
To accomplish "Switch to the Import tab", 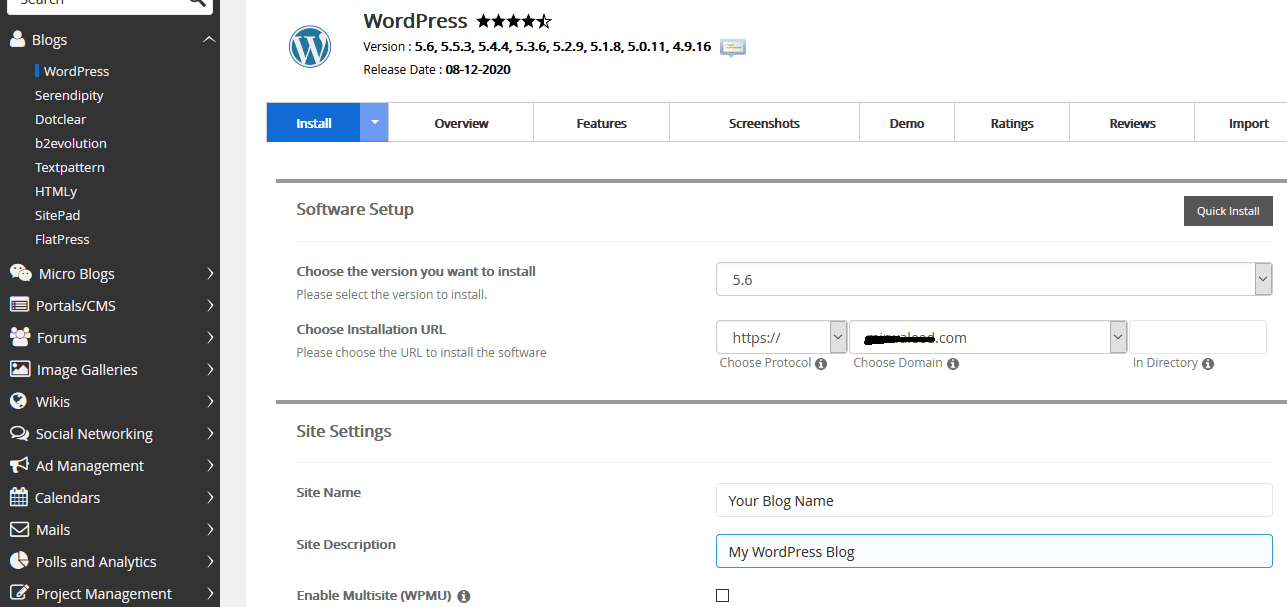I will click(x=1241, y=123).
